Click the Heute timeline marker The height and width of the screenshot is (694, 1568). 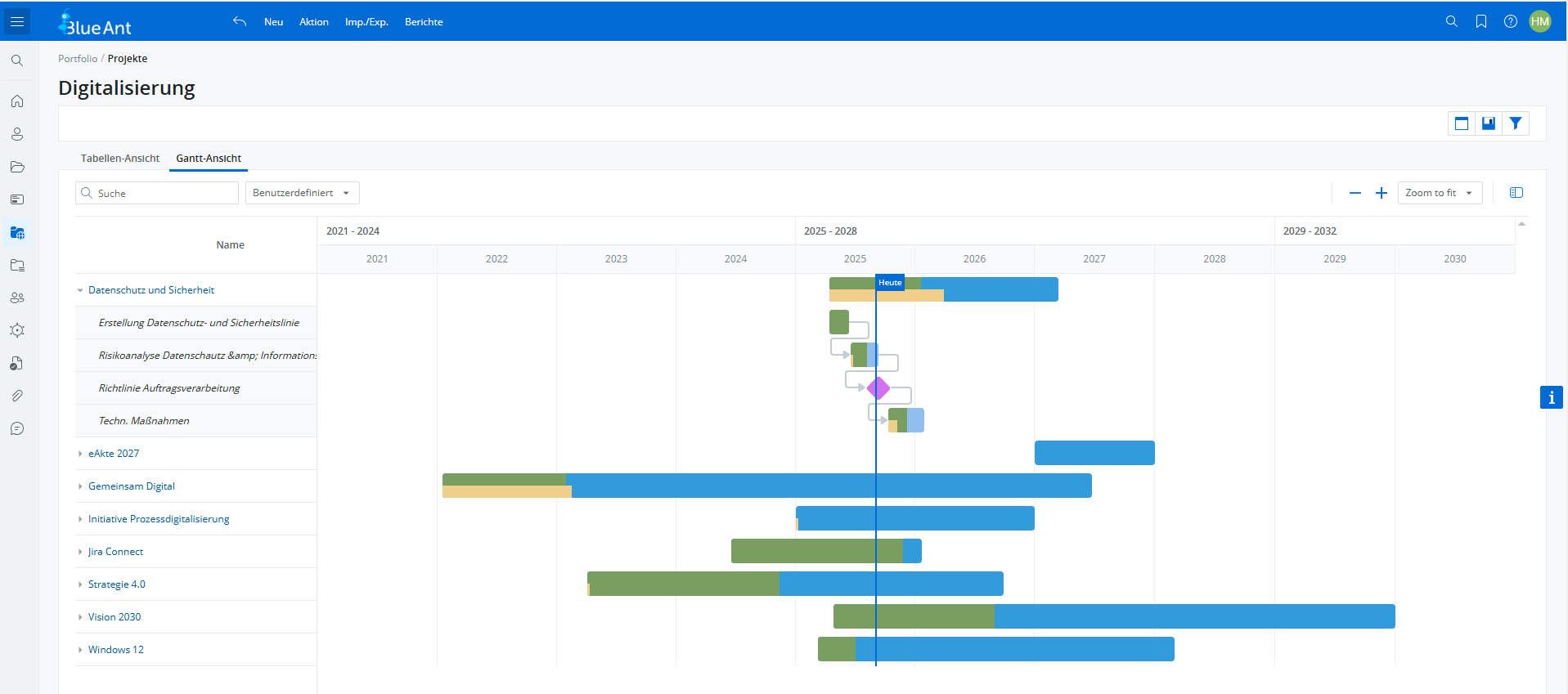tap(890, 283)
